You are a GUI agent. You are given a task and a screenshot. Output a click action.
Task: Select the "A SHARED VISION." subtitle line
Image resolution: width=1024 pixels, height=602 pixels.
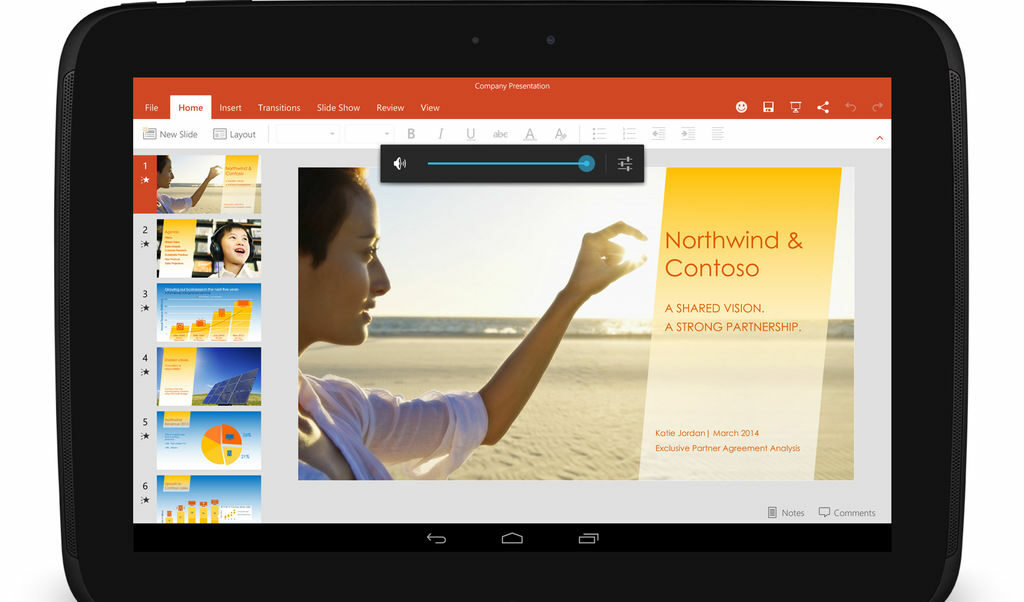click(714, 308)
